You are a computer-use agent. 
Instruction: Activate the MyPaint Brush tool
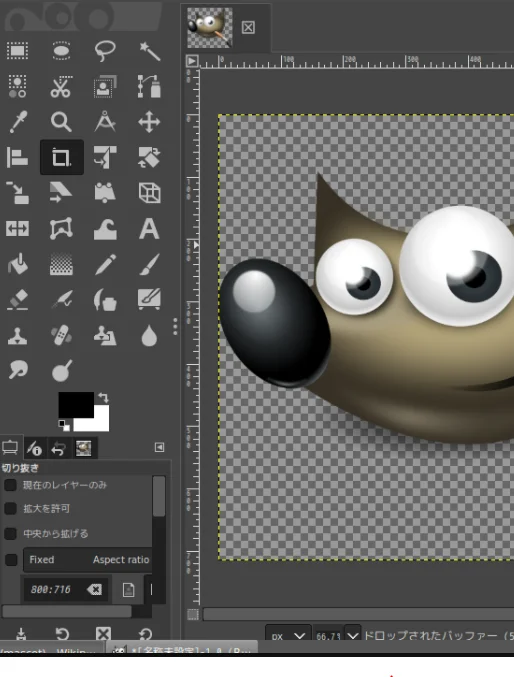coord(149,299)
